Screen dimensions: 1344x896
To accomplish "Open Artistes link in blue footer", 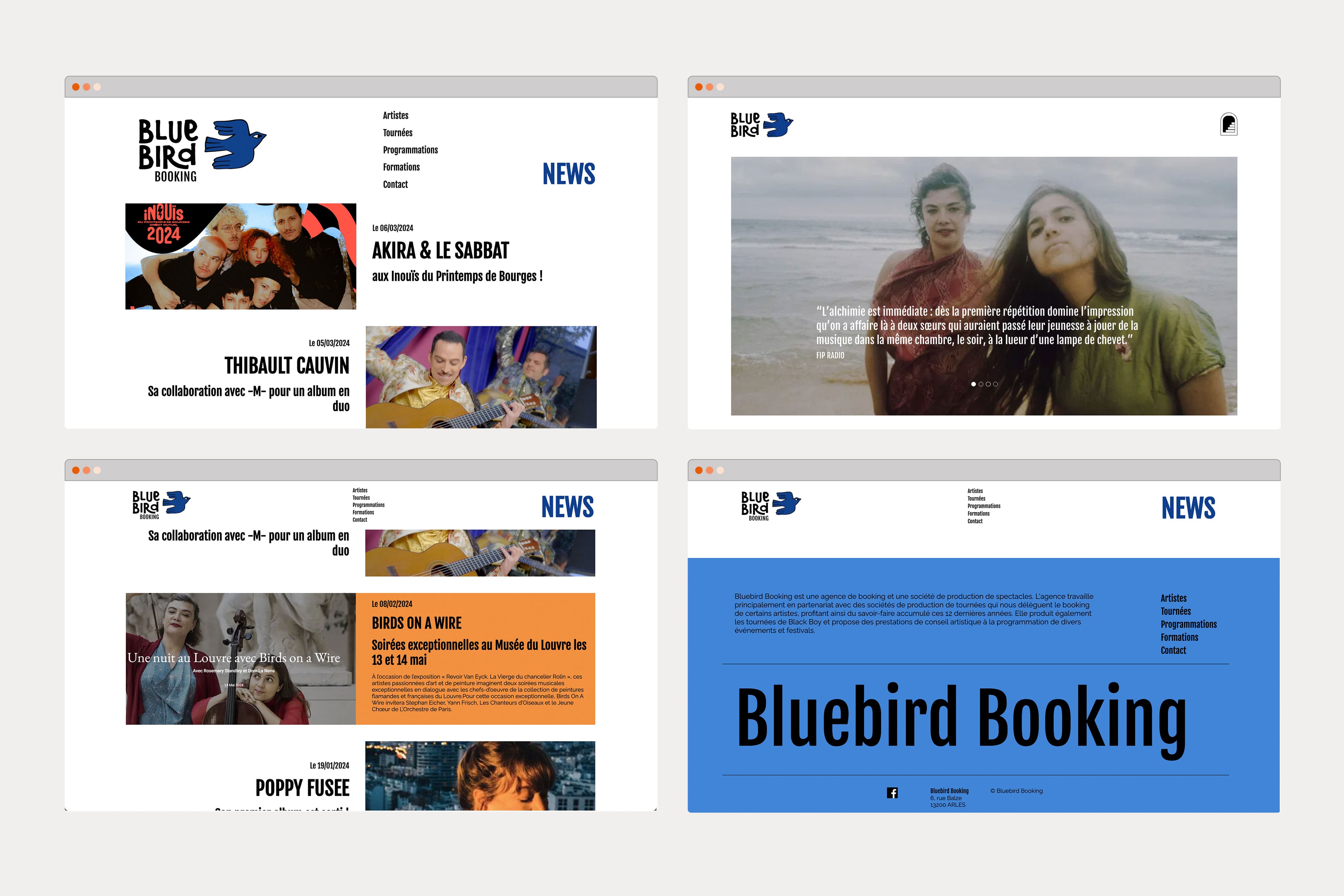I will pyautogui.click(x=1174, y=598).
